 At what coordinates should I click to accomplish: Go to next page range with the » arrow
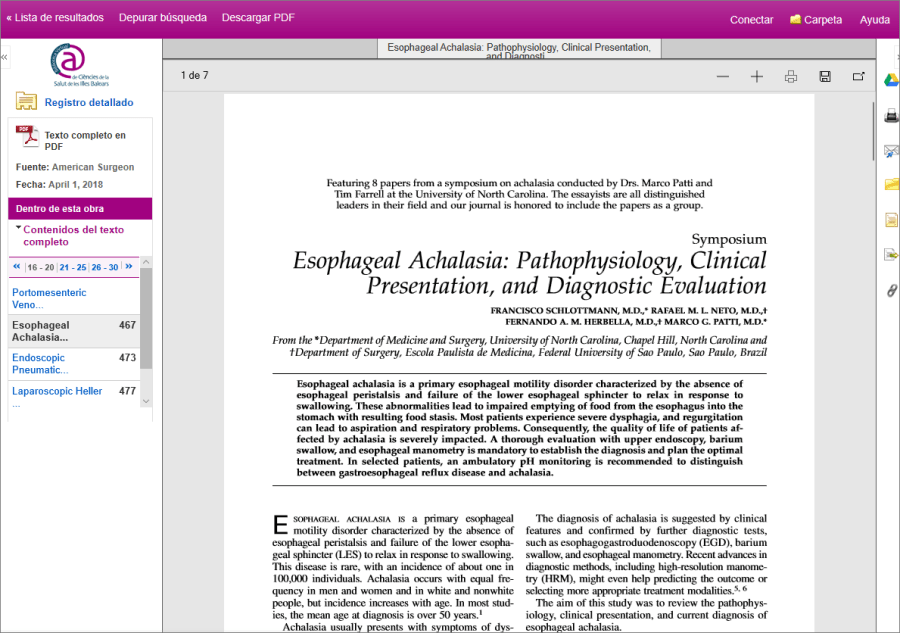pyautogui.click(x=129, y=266)
